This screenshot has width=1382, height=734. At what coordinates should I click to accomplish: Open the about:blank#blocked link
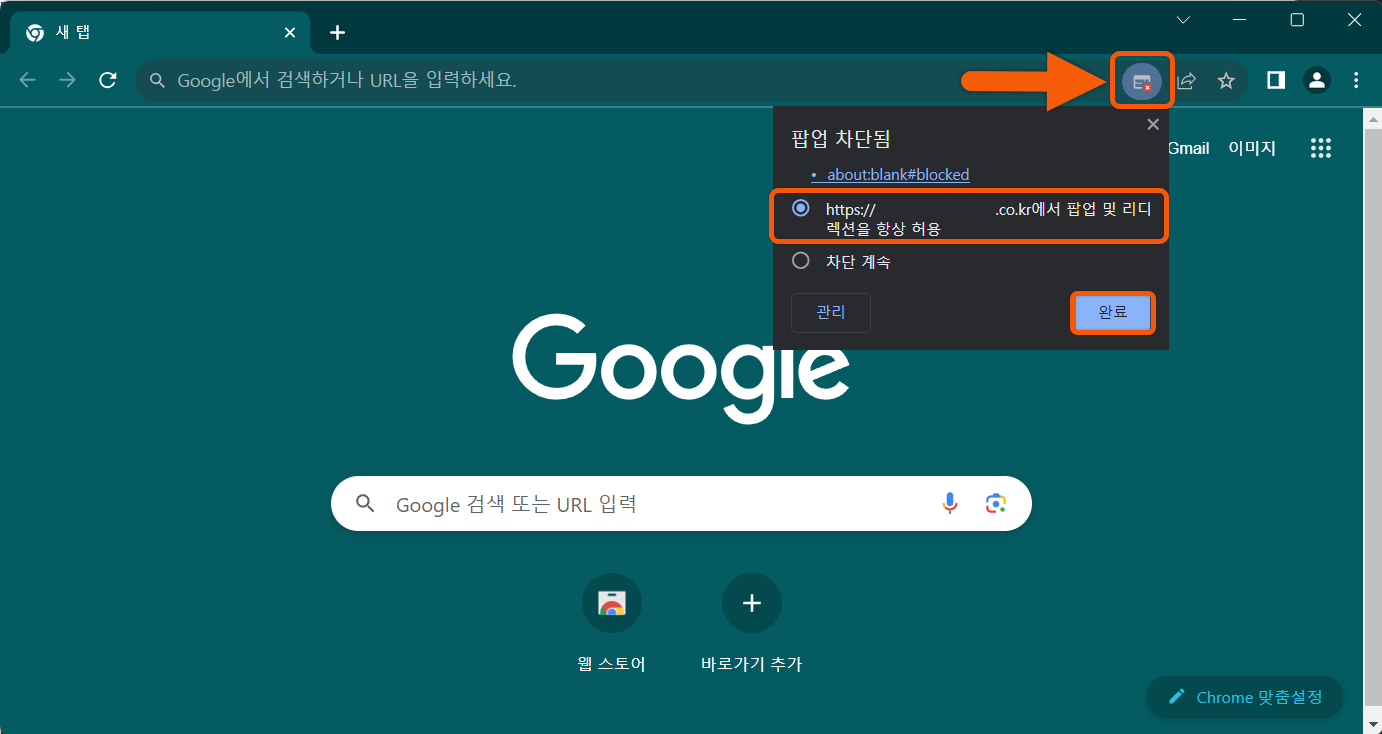898,174
